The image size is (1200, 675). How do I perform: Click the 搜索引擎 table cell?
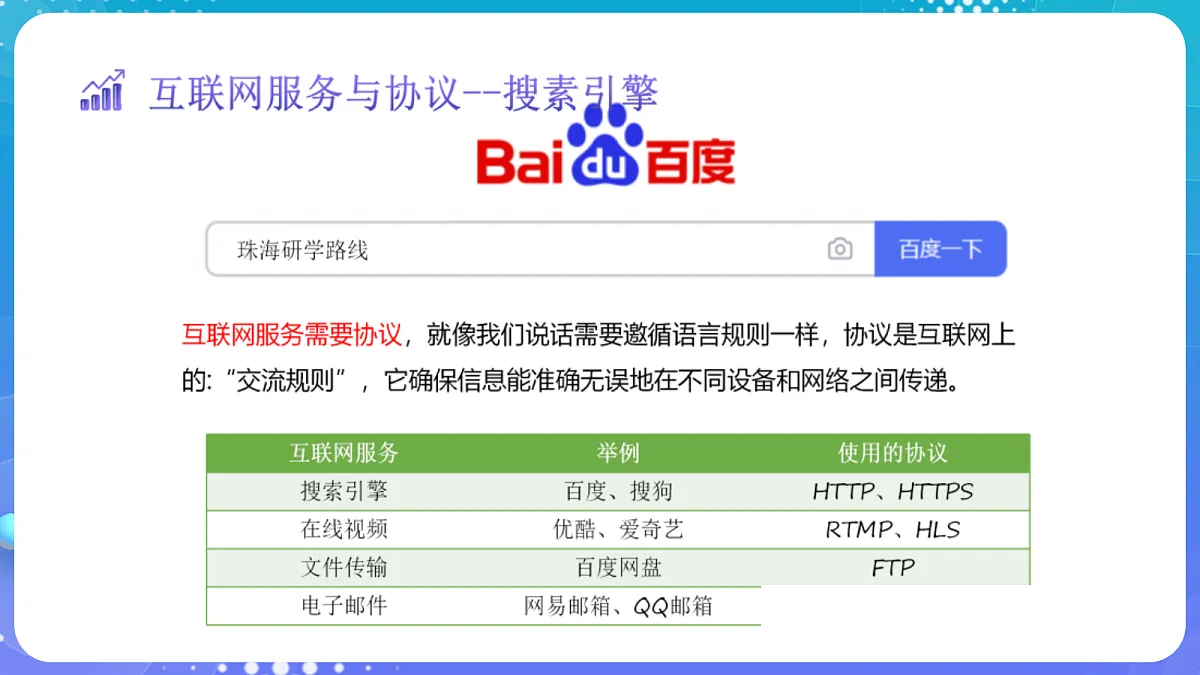pos(344,491)
